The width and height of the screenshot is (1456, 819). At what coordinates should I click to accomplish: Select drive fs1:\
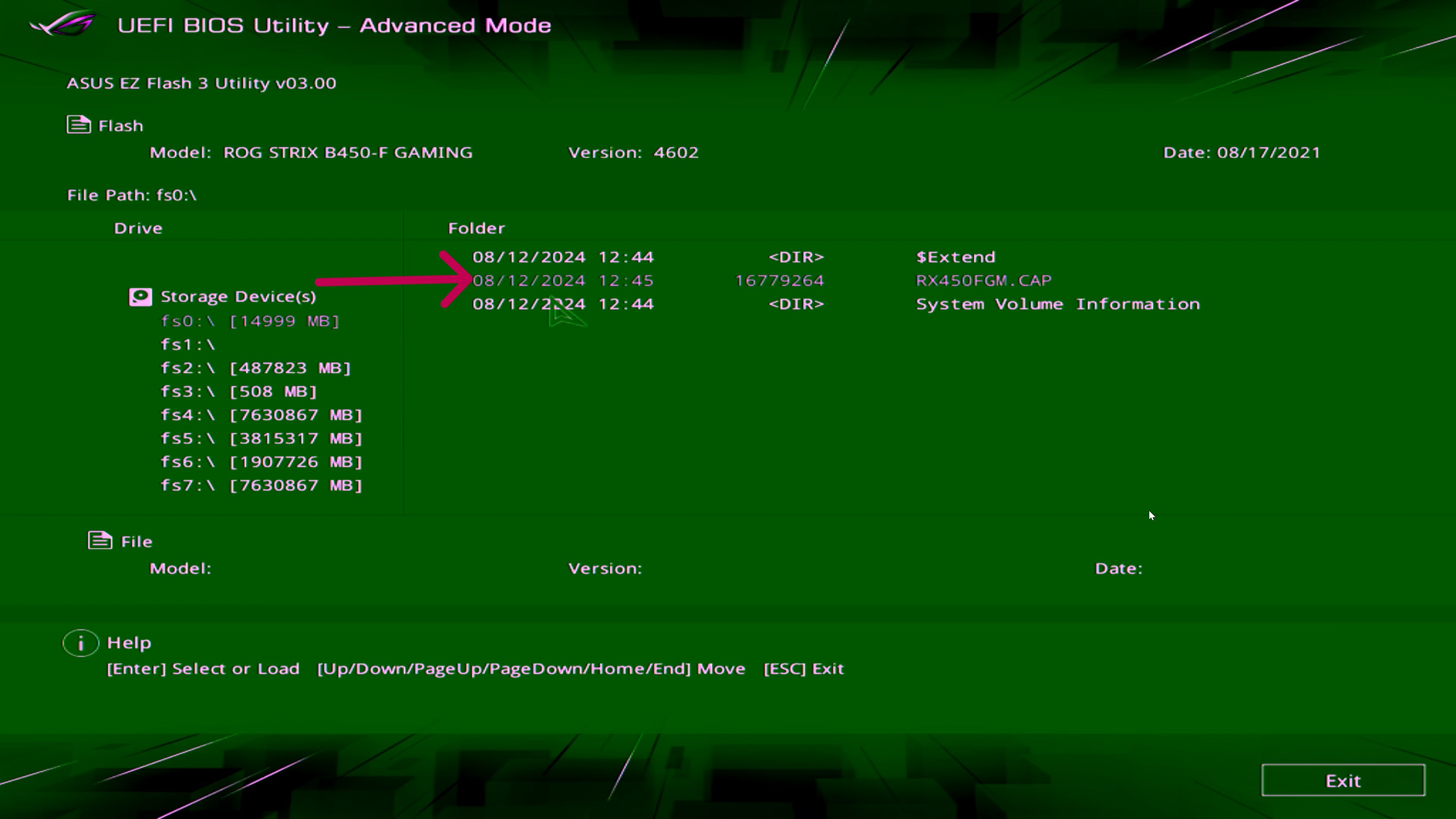(188, 345)
